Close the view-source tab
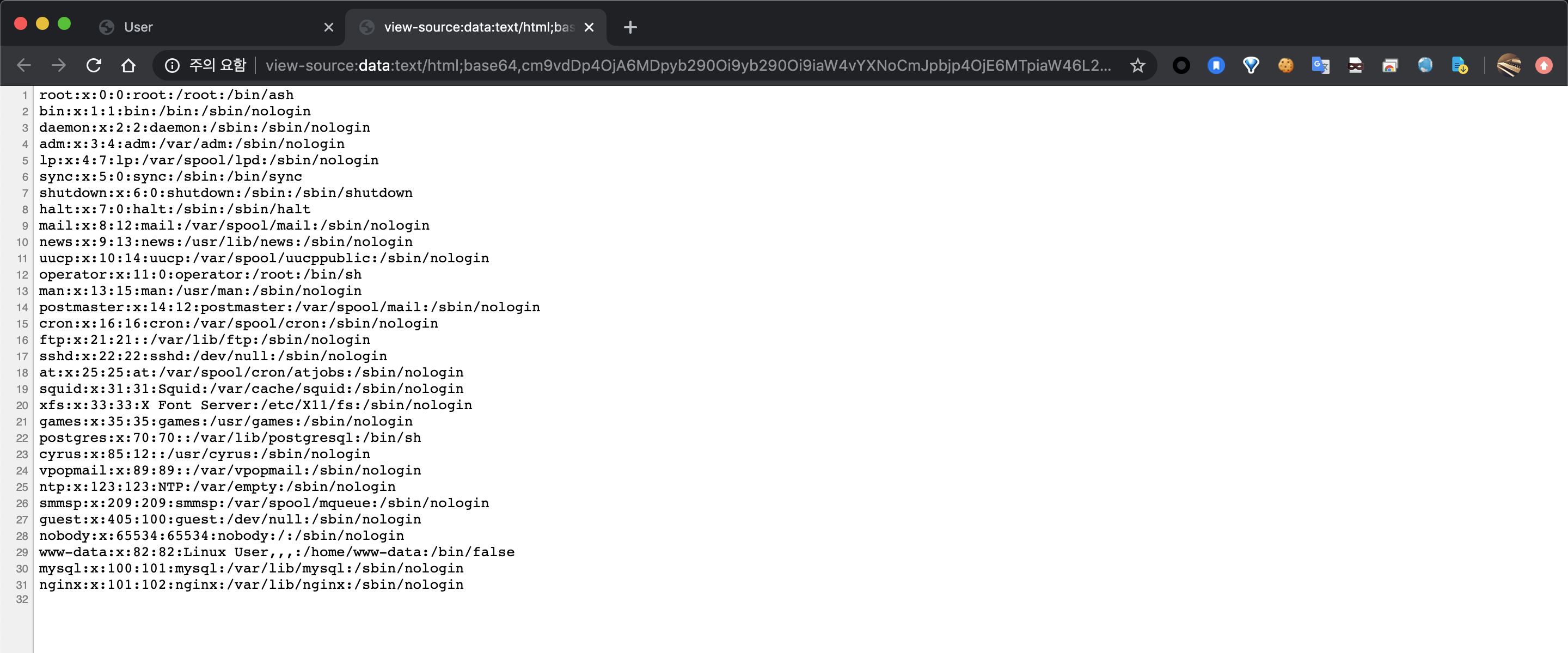Screen dimensions: 1568x653 pos(589,27)
